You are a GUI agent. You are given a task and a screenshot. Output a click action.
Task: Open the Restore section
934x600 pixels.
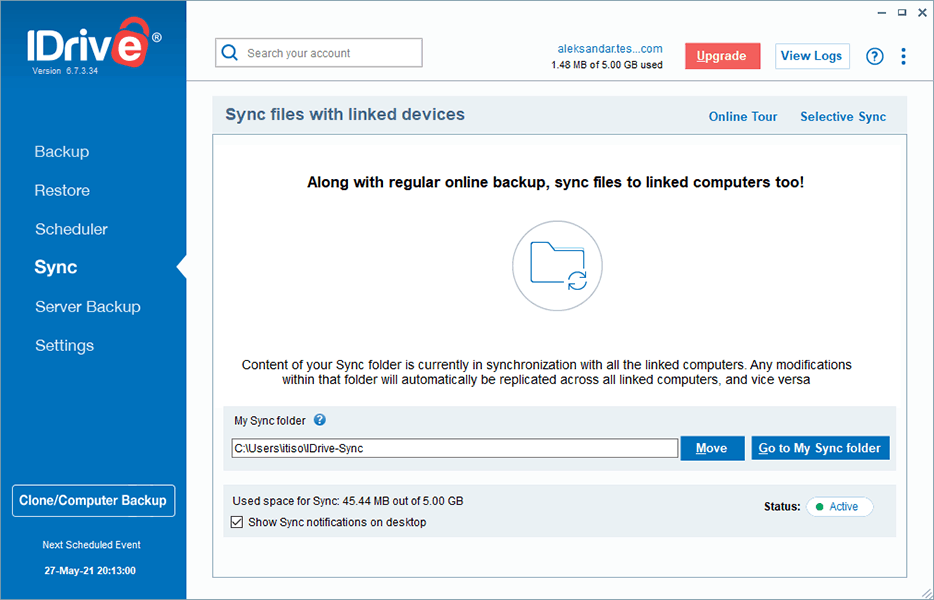(x=62, y=190)
